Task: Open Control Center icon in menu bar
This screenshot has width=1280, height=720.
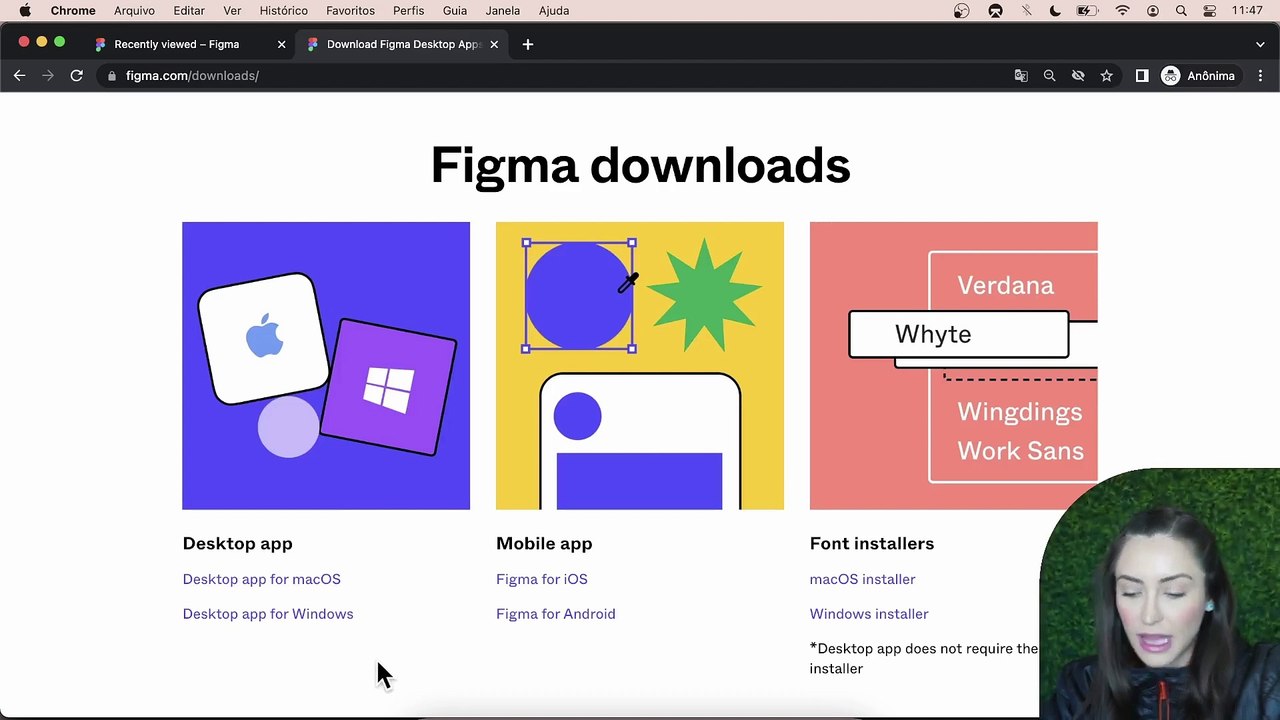Action: [x=1210, y=11]
